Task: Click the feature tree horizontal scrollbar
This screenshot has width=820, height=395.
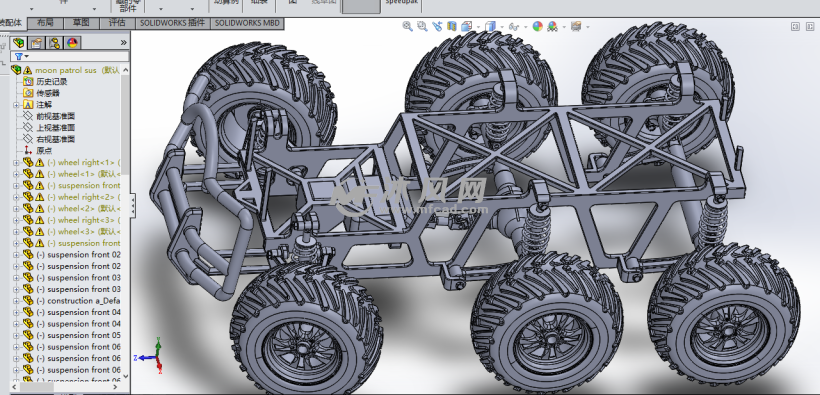Action: pos(38,387)
